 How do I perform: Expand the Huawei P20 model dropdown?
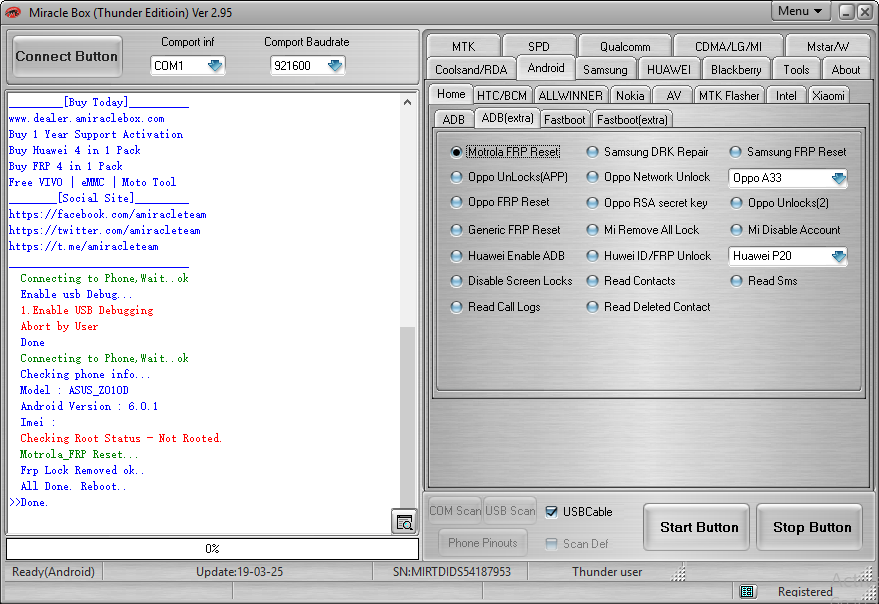point(788,256)
